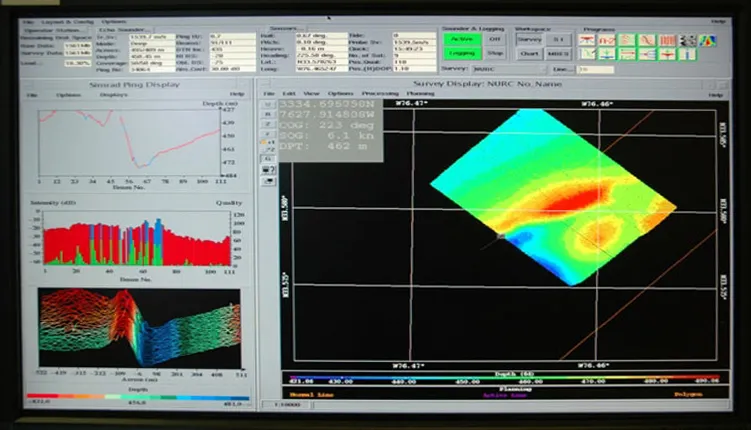This screenshot has width=751, height=430.
Task: Open the red horizontal lines program icon
Action: 626,54
